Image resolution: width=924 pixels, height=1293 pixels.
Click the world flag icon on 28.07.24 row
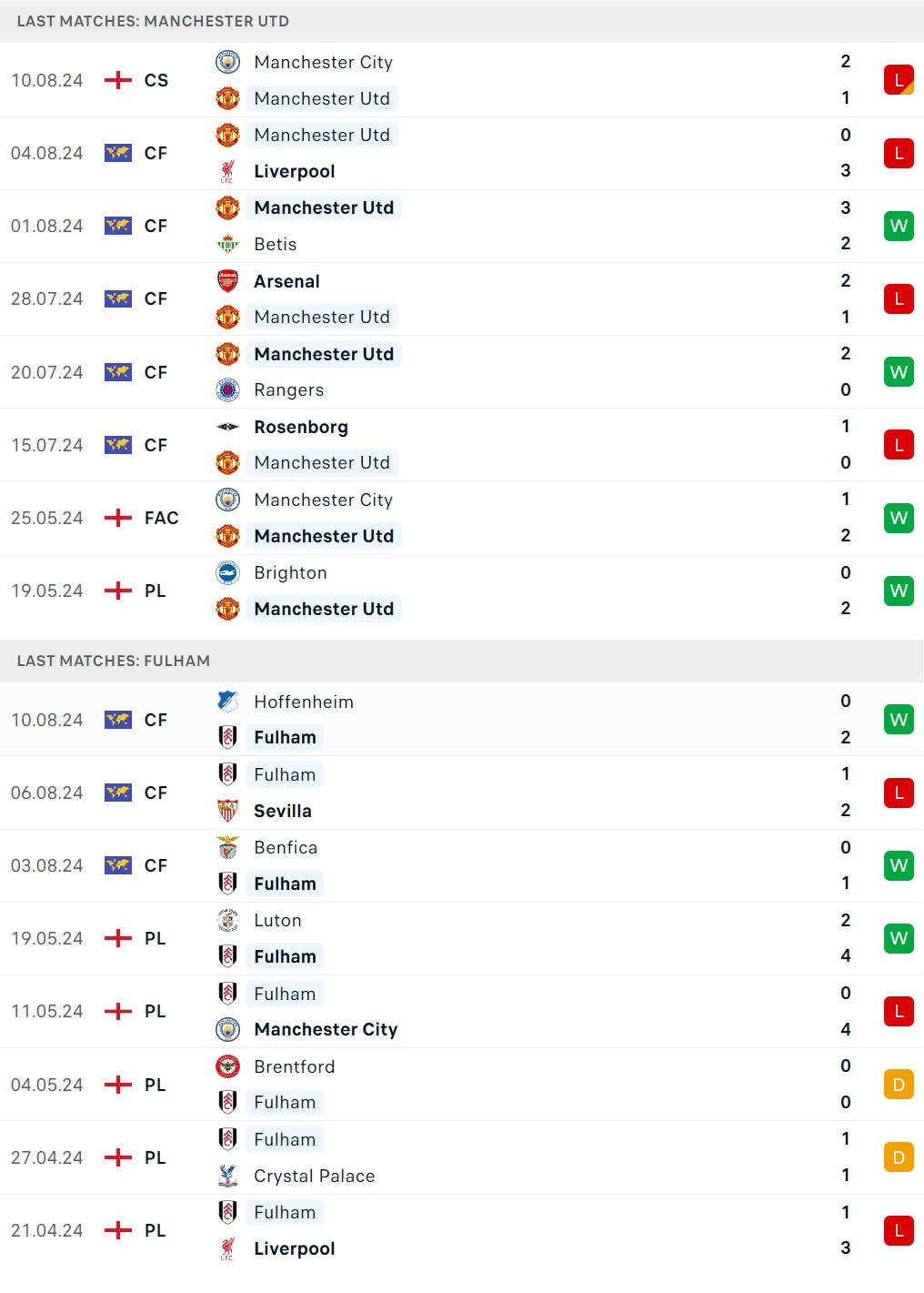[118, 298]
